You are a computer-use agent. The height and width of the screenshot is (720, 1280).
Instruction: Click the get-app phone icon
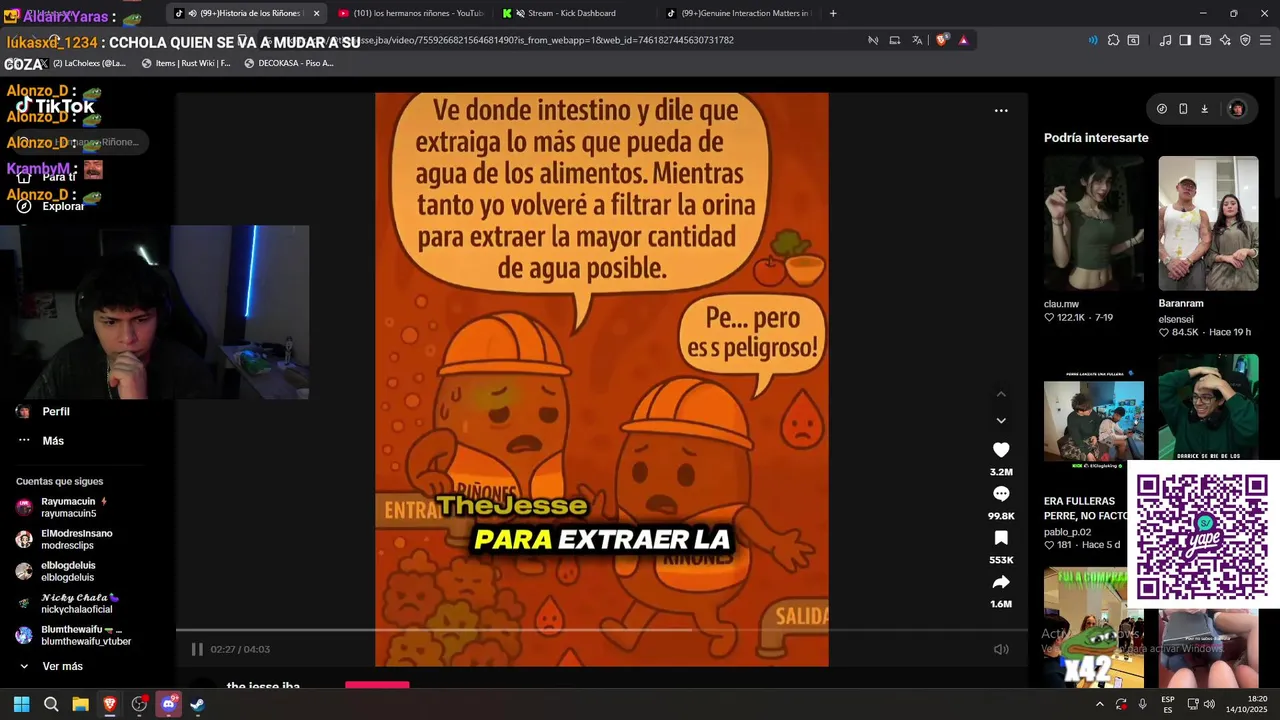1183,109
